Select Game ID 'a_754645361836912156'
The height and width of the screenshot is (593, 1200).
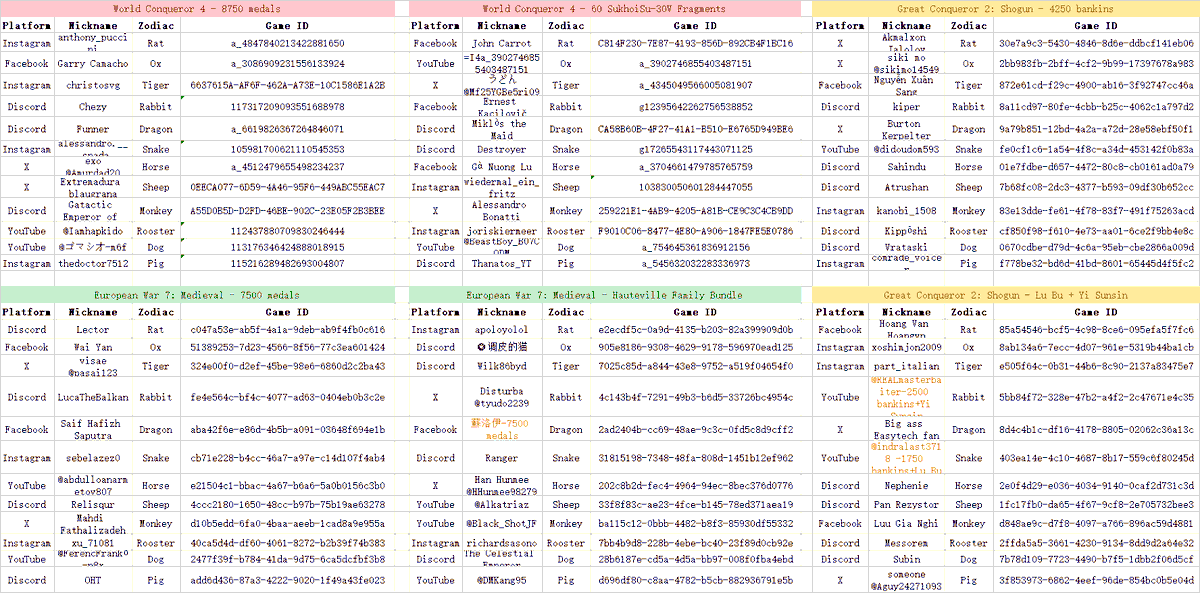click(695, 246)
